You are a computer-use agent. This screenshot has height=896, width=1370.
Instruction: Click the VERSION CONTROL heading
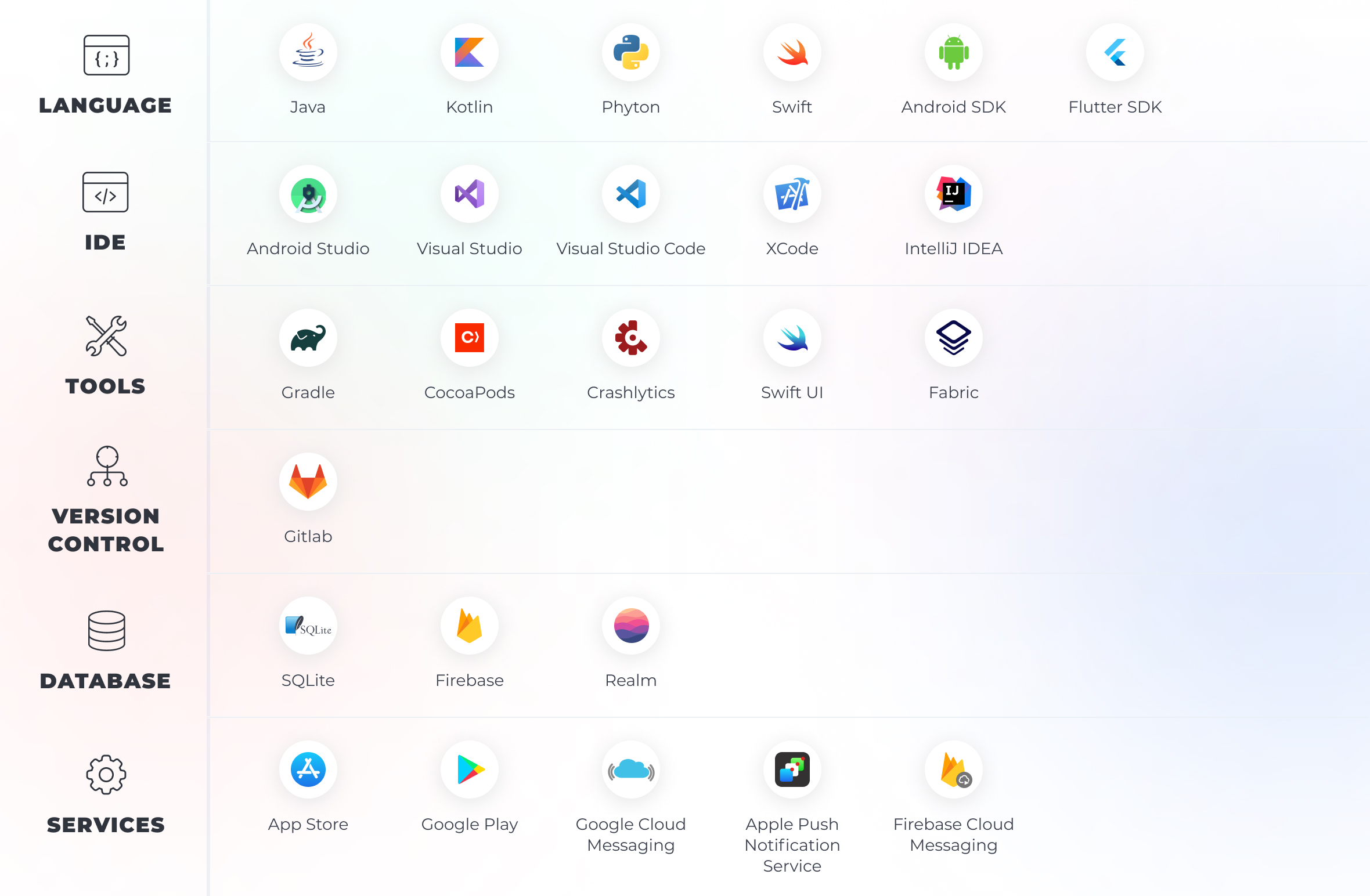106,530
